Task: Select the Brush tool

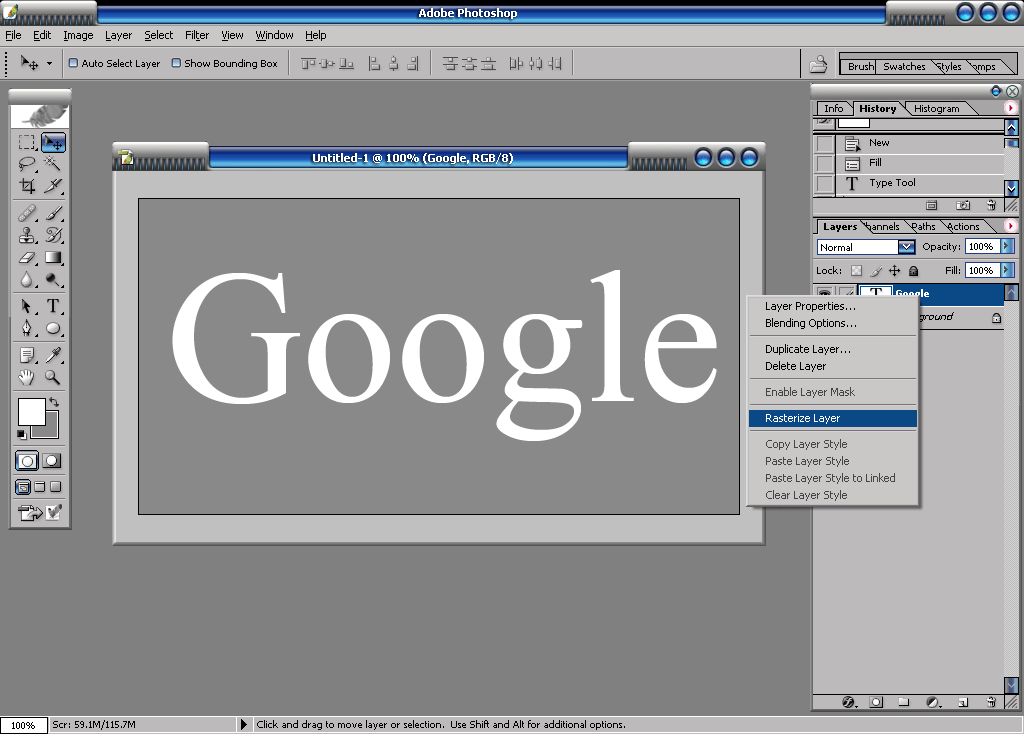Action: click(53, 213)
